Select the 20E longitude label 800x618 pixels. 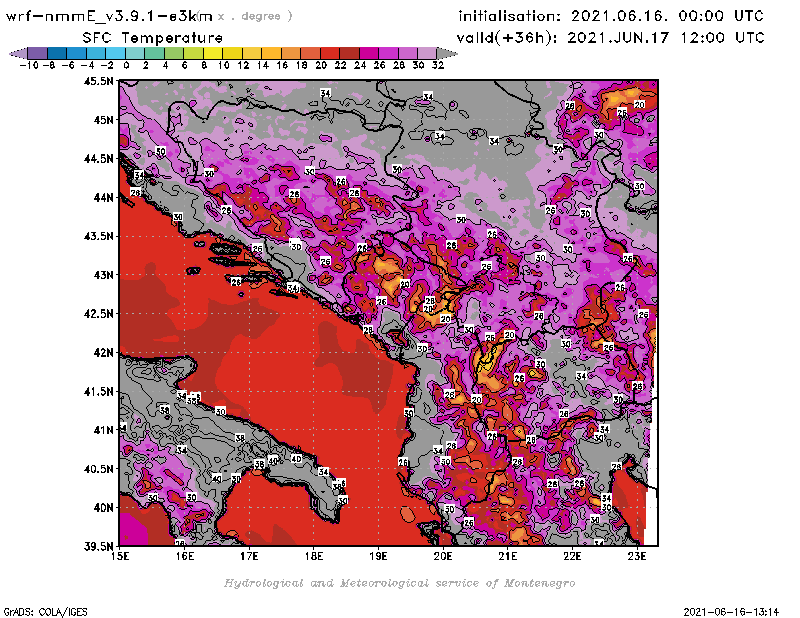[443, 556]
